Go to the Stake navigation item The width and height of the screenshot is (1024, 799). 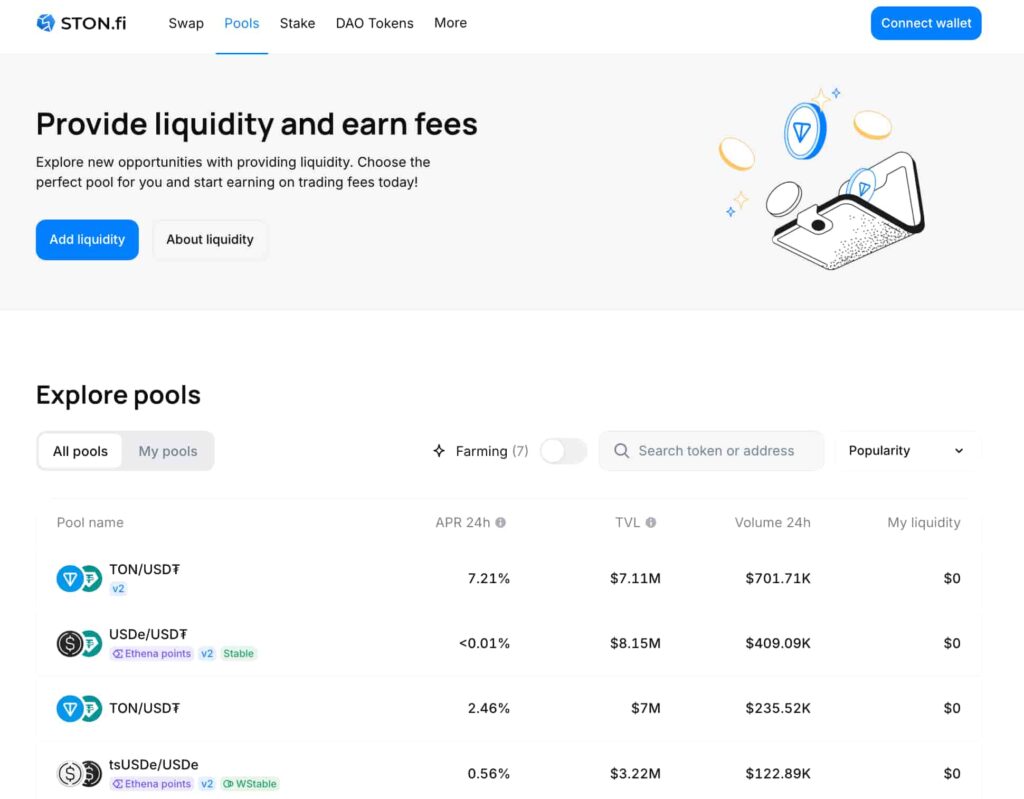(297, 23)
